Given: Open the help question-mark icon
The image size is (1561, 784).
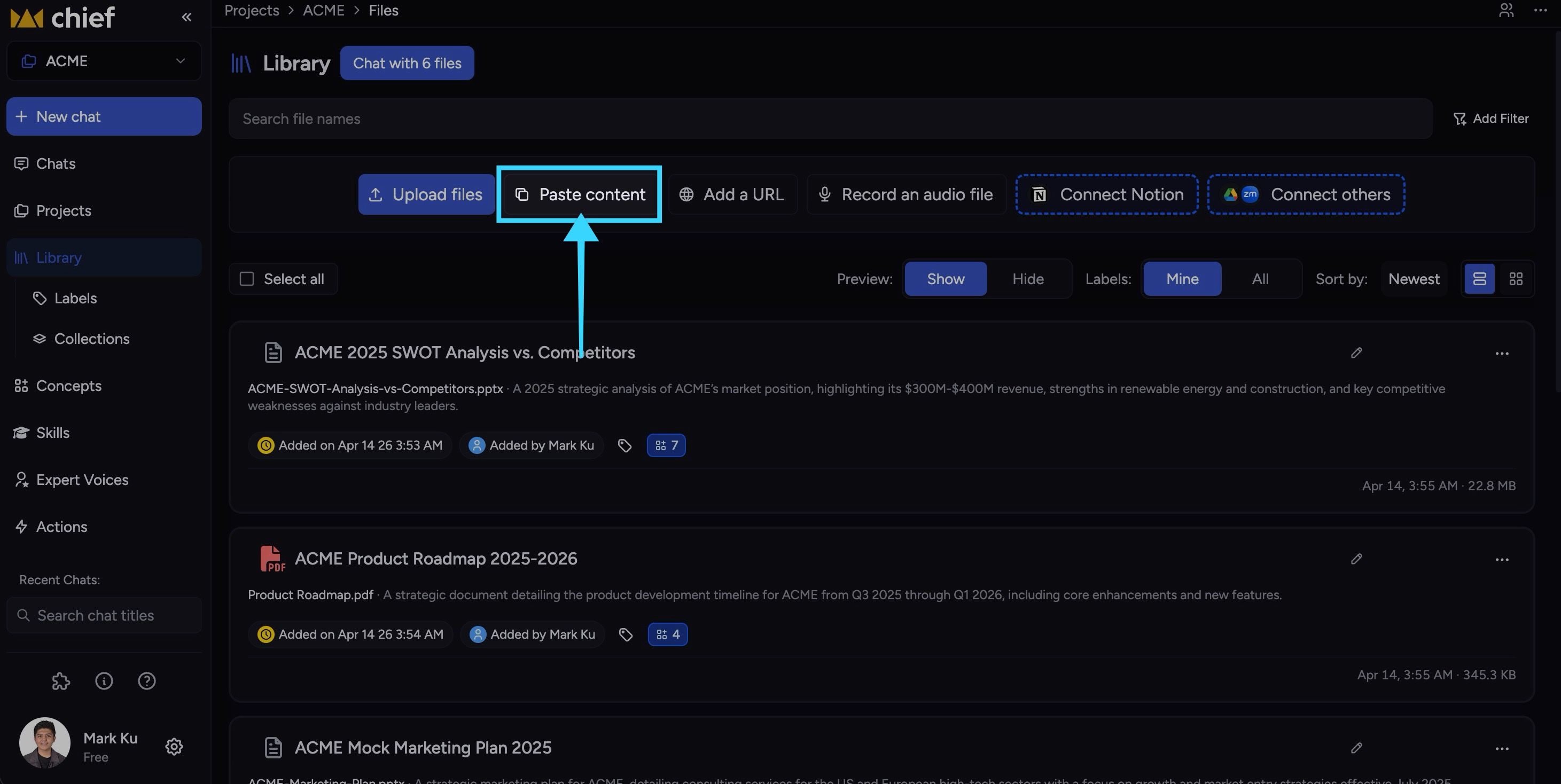Looking at the screenshot, I should (147, 681).
